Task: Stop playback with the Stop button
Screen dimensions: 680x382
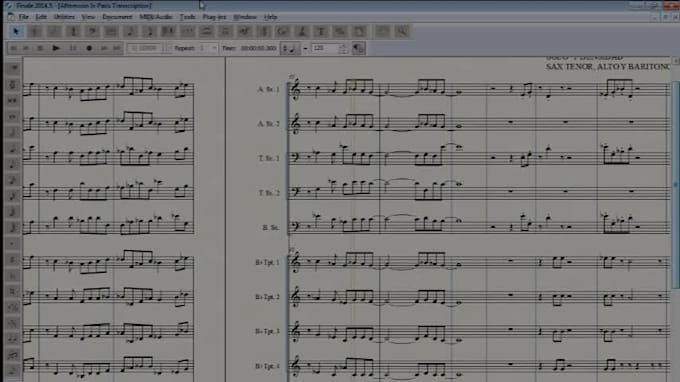Action: tap(40, 48)
